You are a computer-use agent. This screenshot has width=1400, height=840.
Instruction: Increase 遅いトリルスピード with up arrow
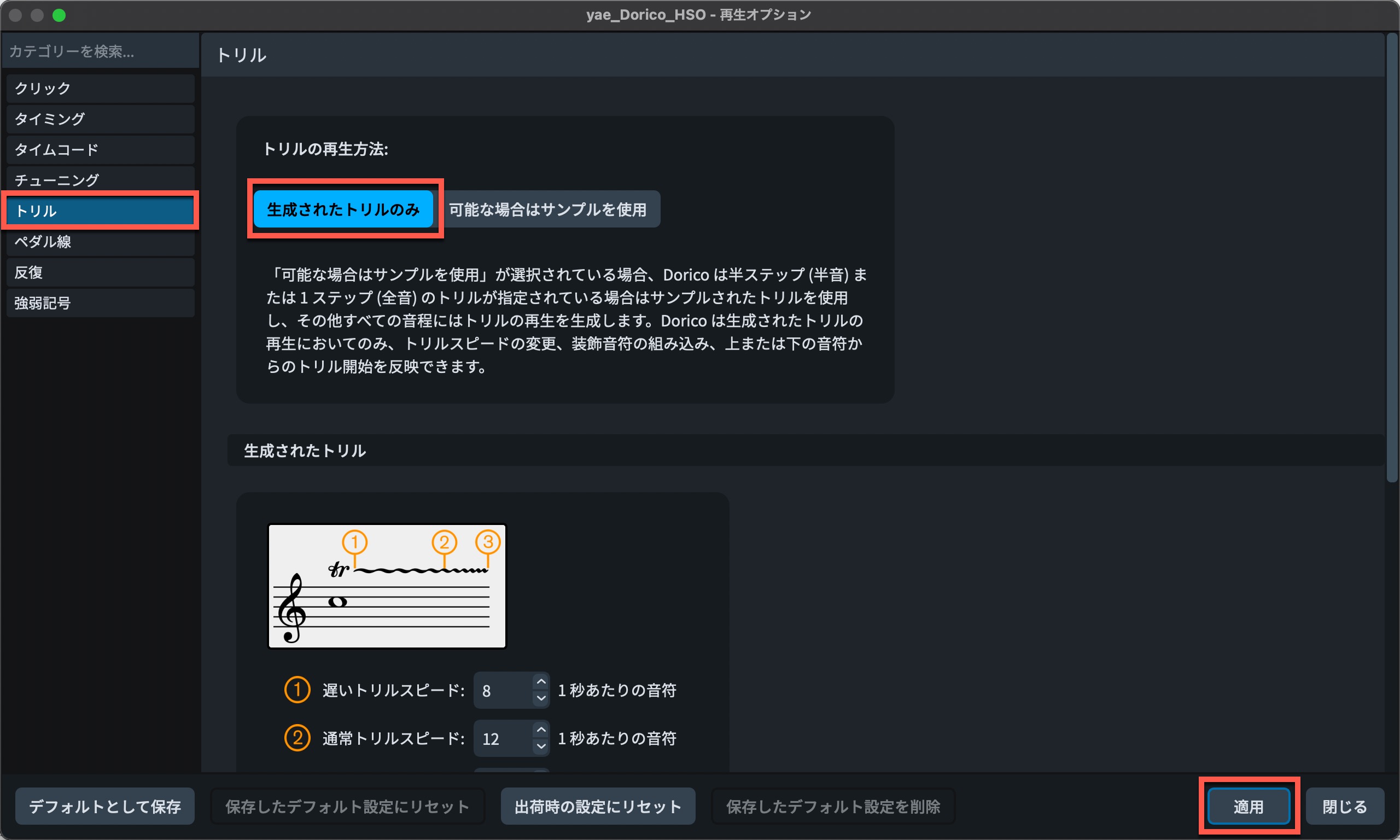(541, 681)
